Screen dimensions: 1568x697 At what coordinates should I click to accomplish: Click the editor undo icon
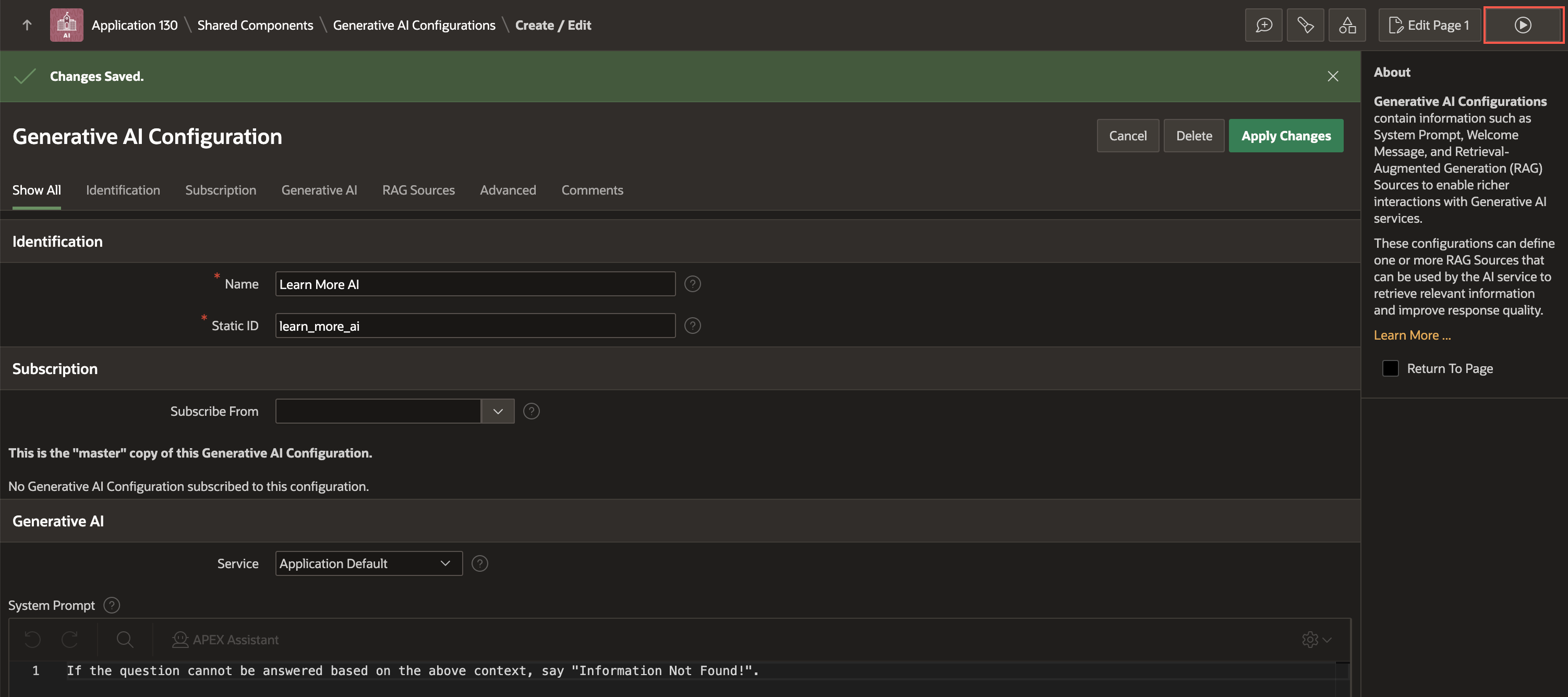(x=33, y=639)
